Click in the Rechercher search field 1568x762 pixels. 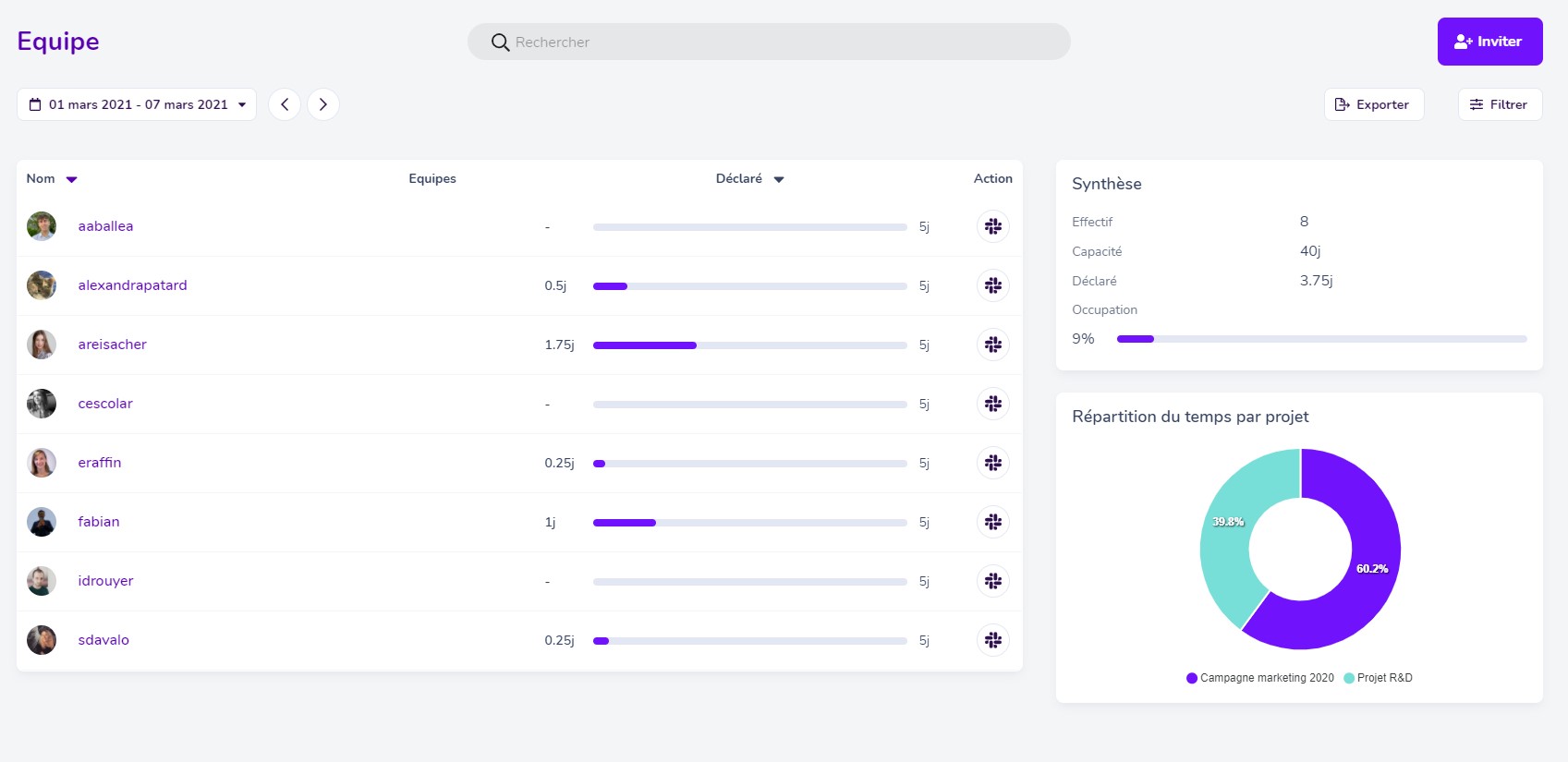click(785, 42)
